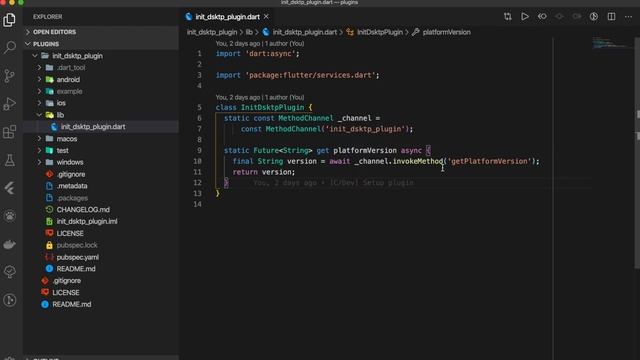Click the timeline toggle icon in the editor toolbar

coord(594,16)
